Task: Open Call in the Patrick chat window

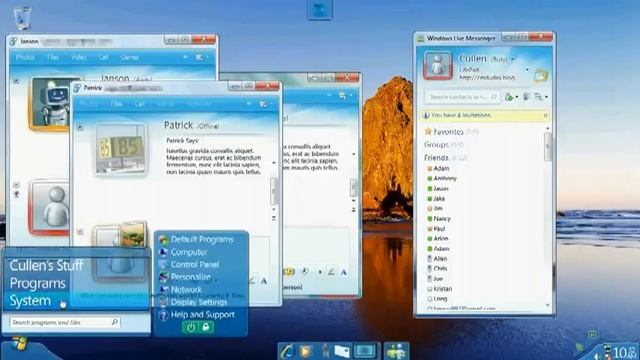Action: pos(140,104)
